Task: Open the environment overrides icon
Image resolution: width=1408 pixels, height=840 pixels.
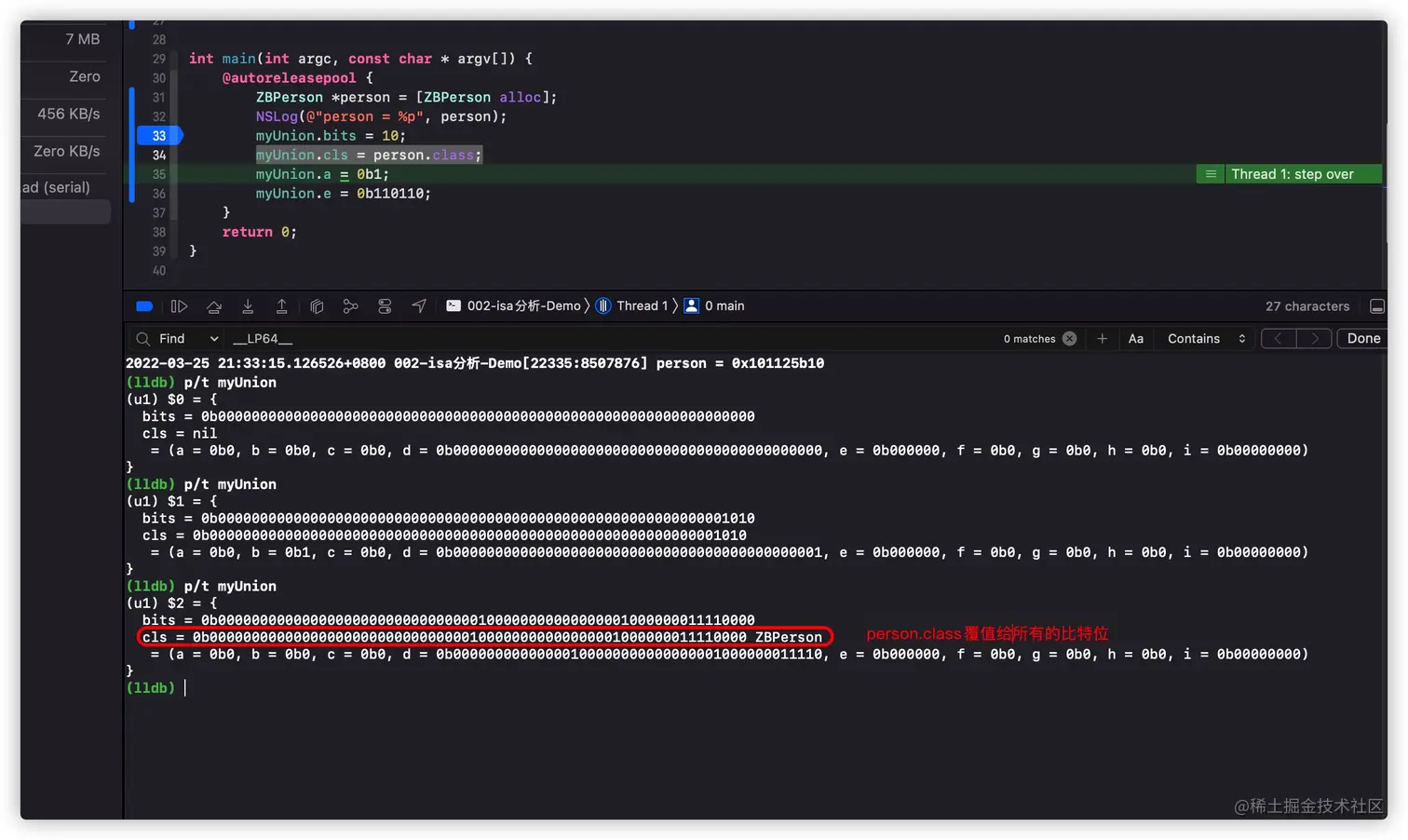Action: [x=385, y=306]
